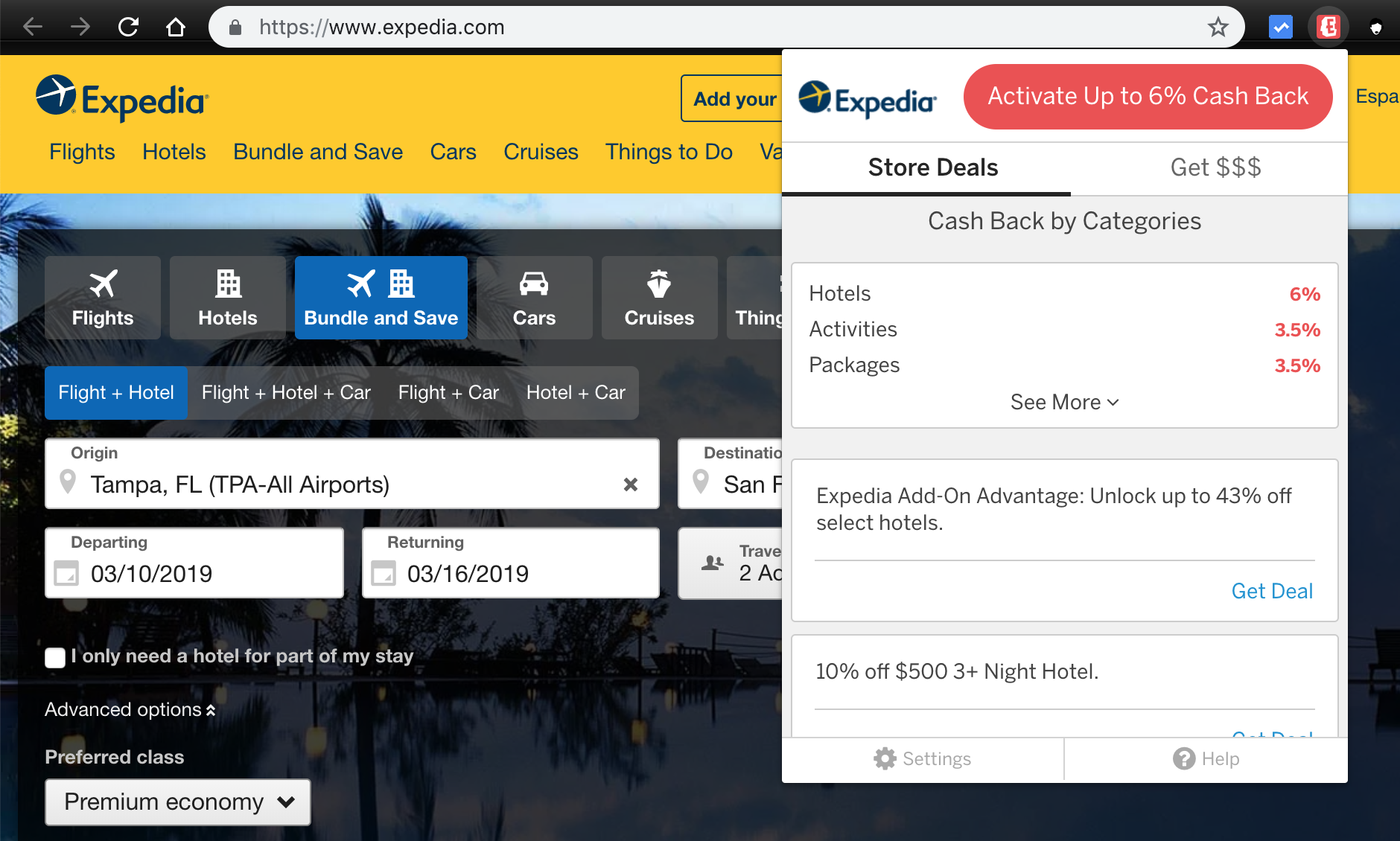Click the Departing date field
Image resolution: width=1400 pixels, height=841 pixels.
pos(194,563)
